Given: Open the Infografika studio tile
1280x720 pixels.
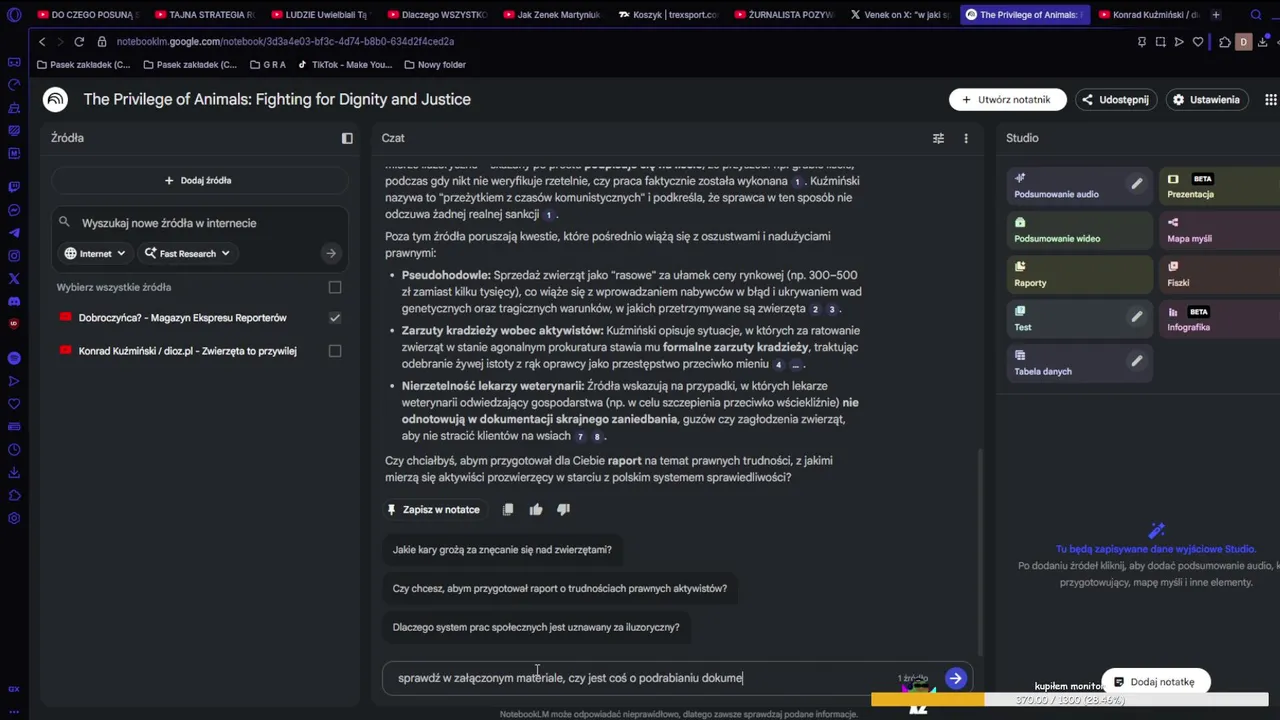Looking at the screenshot, I should pos(1220,320).
